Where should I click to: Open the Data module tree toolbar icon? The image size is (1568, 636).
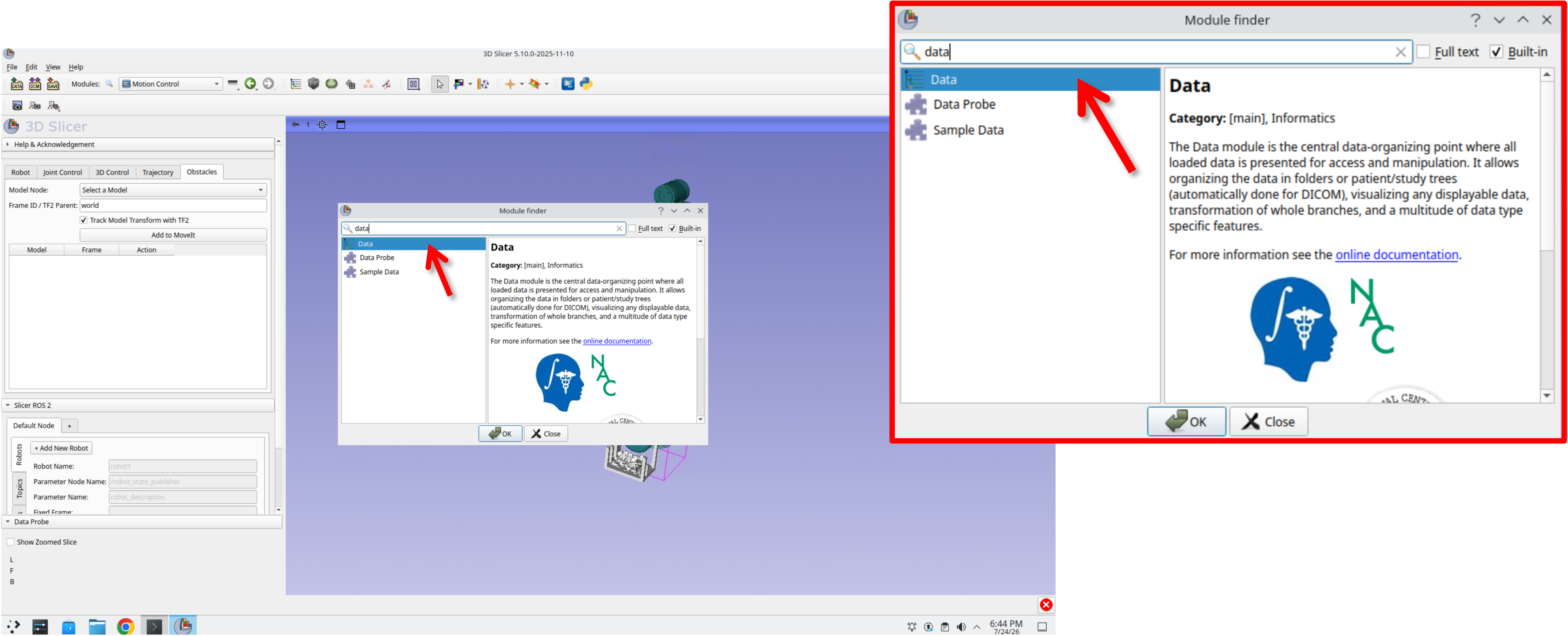(296, 84)
